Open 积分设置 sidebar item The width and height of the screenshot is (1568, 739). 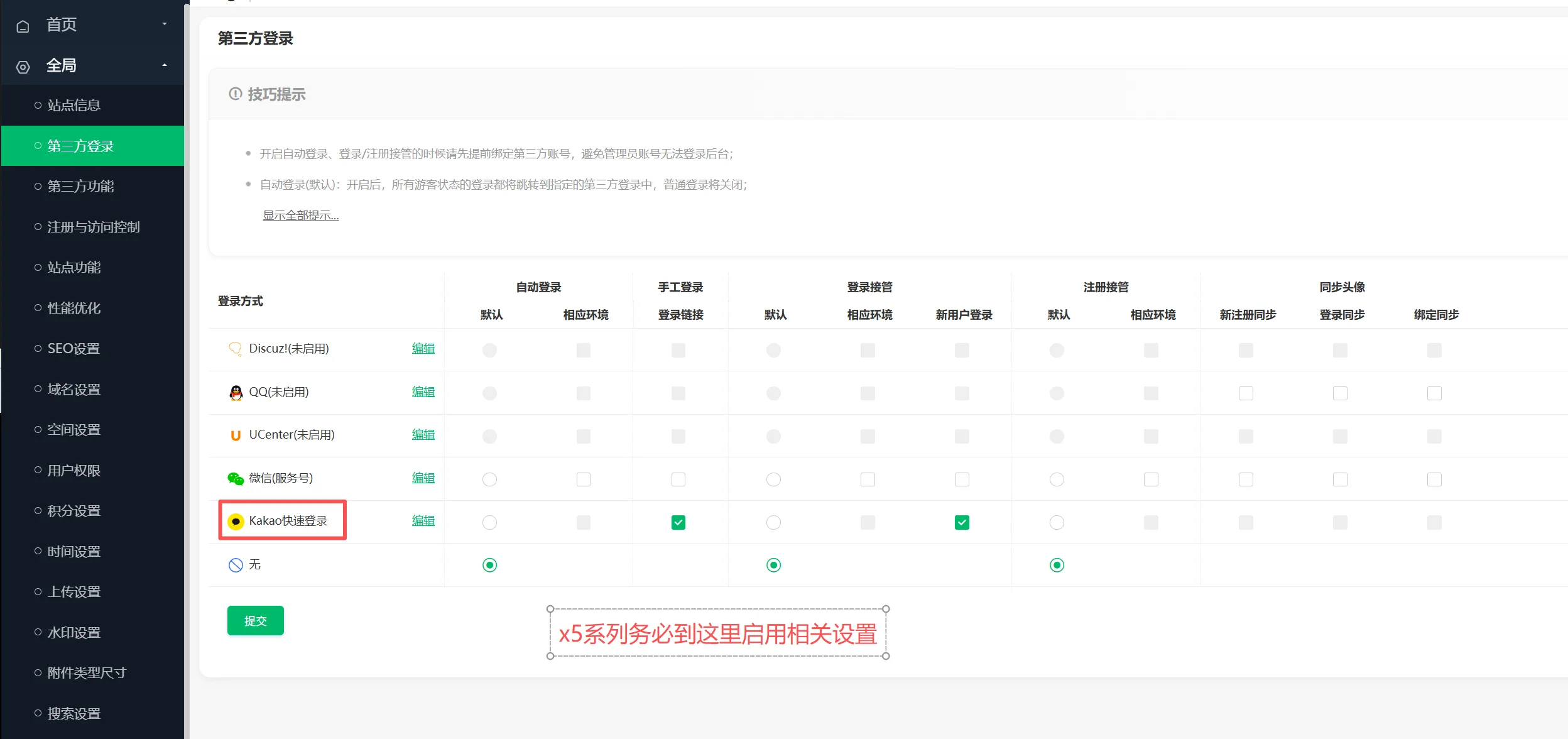[x=92, y=510]
